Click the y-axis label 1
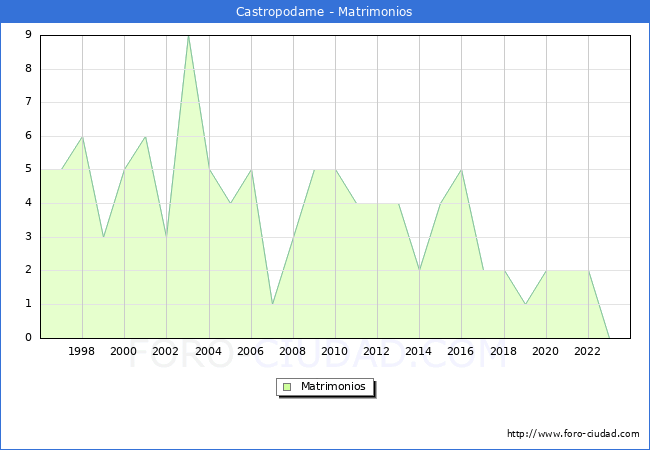The width and height of the screenshot is (650, 450). [x=29, y=304]
